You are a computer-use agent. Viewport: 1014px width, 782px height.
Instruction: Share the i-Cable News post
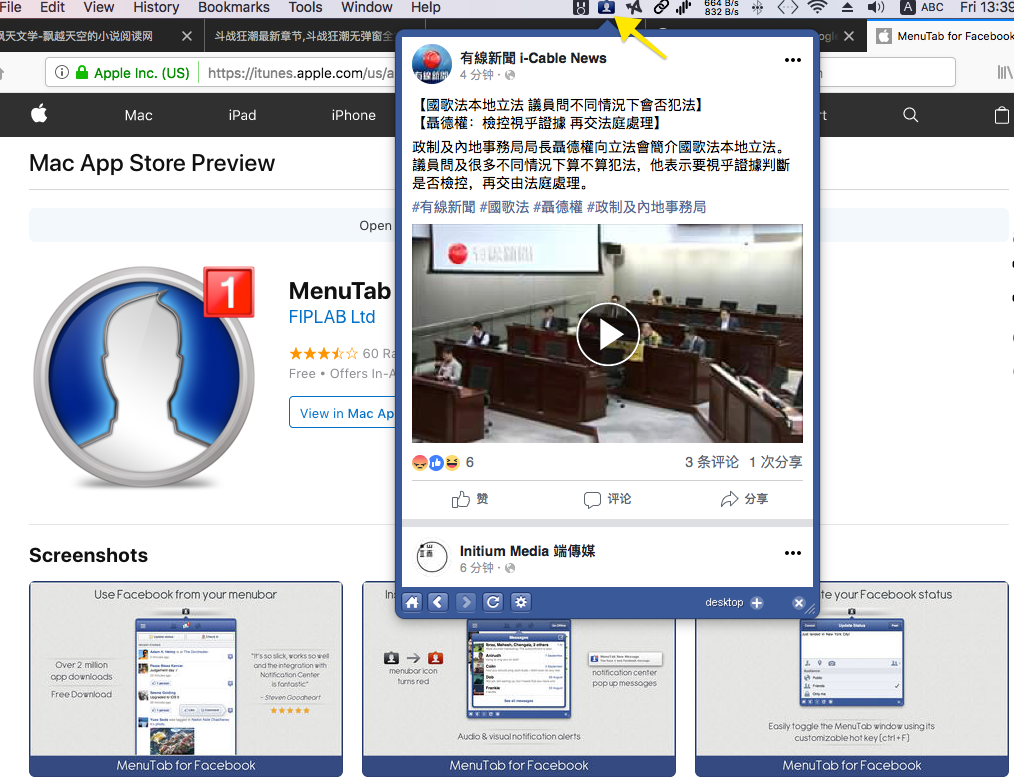(x=744, y=499)
